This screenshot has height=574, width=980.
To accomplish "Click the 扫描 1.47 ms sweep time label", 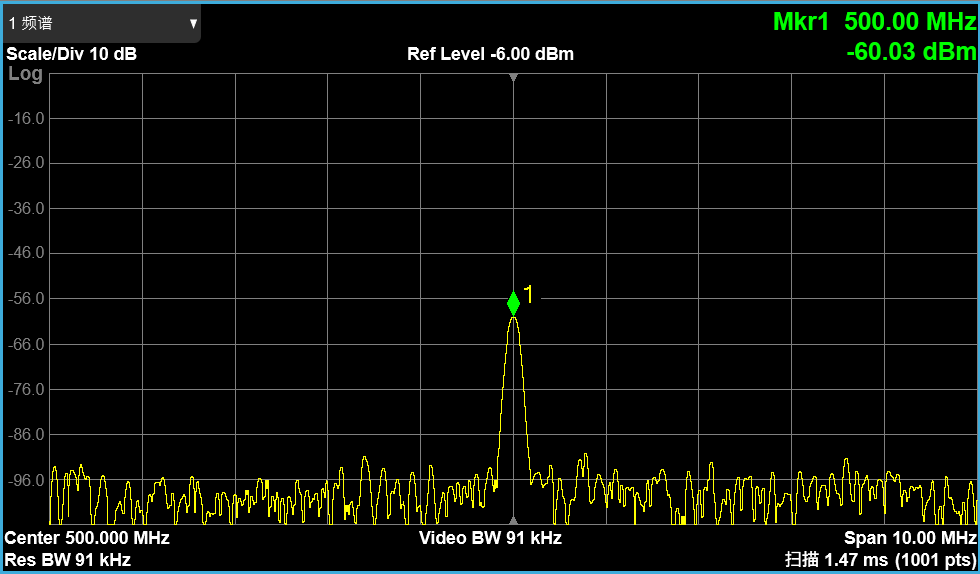I will [x=880, y=560].
